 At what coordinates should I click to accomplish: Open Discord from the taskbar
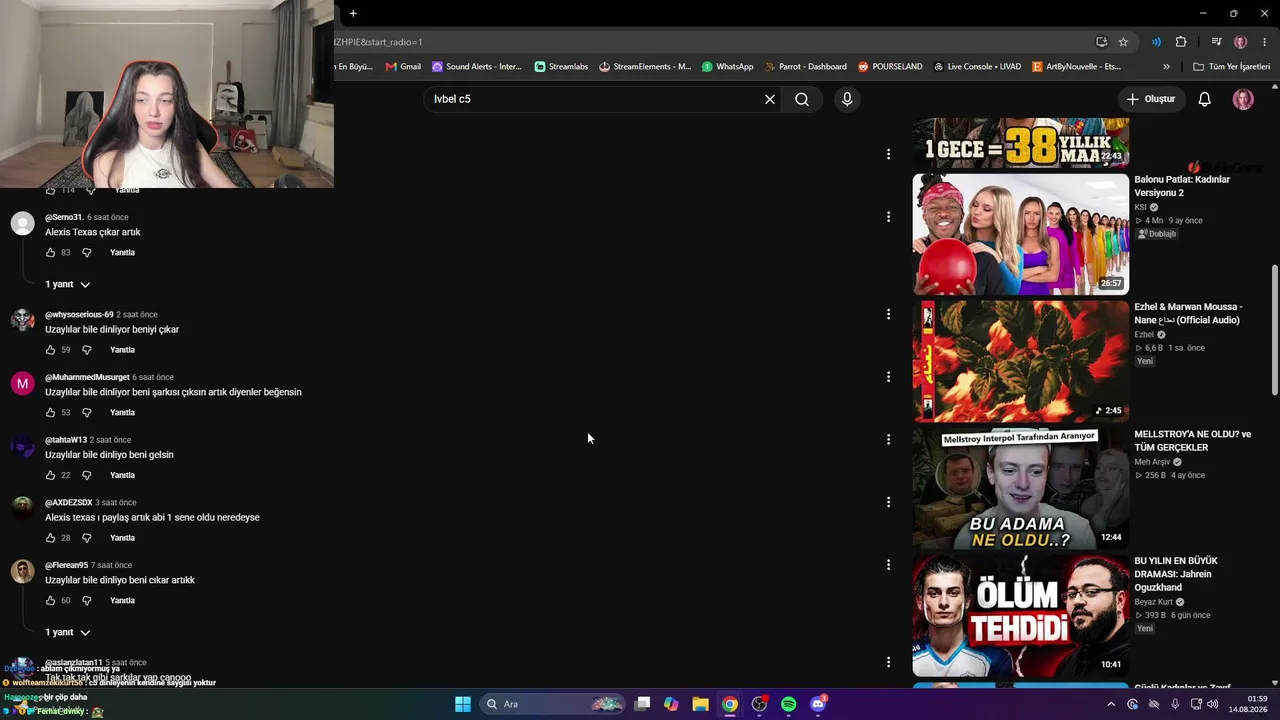click(x=818, y=704)
